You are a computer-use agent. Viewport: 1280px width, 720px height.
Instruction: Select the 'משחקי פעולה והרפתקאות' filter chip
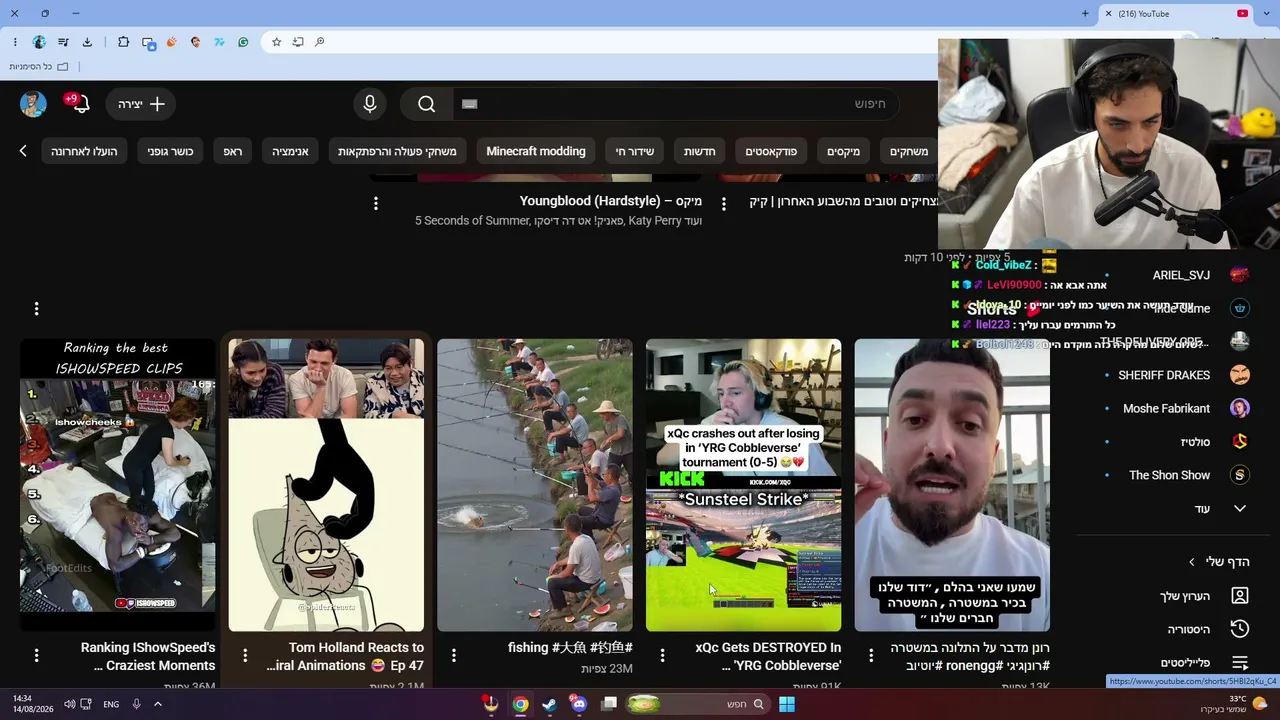click(397, 151)
